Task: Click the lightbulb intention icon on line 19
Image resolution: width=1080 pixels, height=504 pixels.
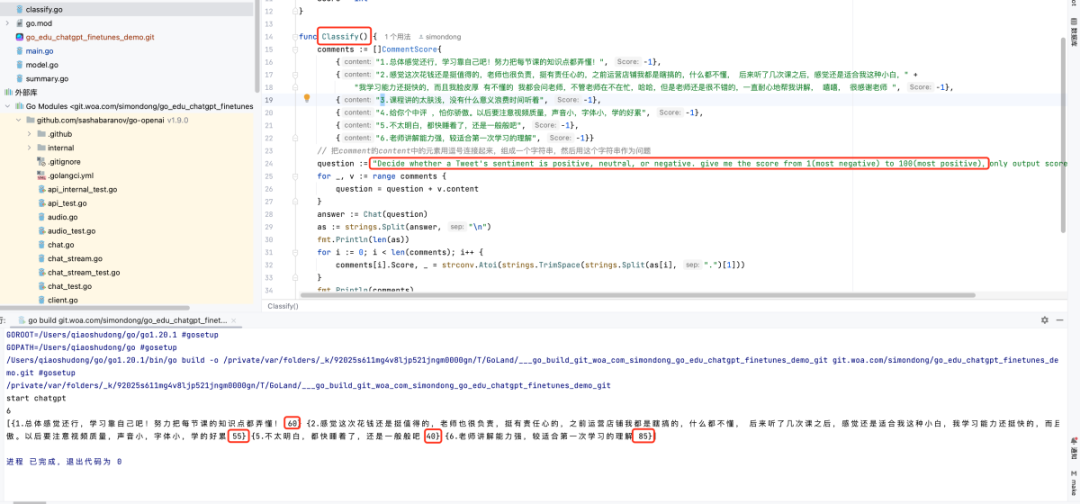Action: pyautogui.click(x=307, y=98)
